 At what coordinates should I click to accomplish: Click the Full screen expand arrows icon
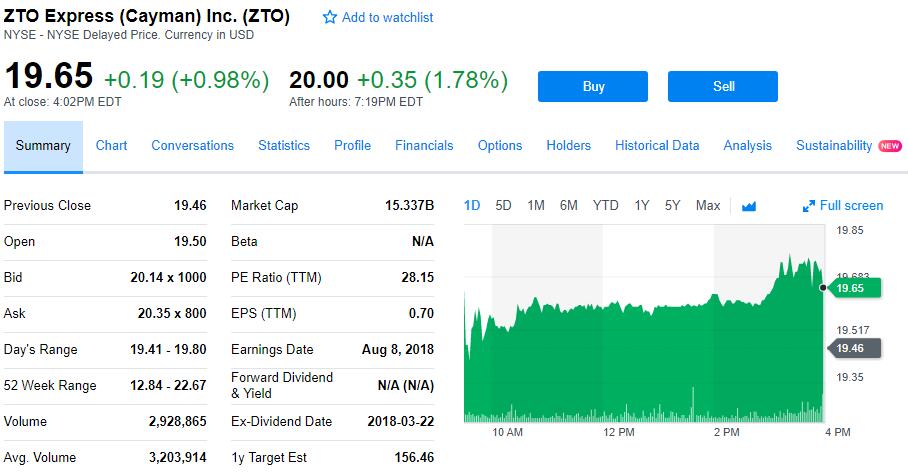coord(809,206)
